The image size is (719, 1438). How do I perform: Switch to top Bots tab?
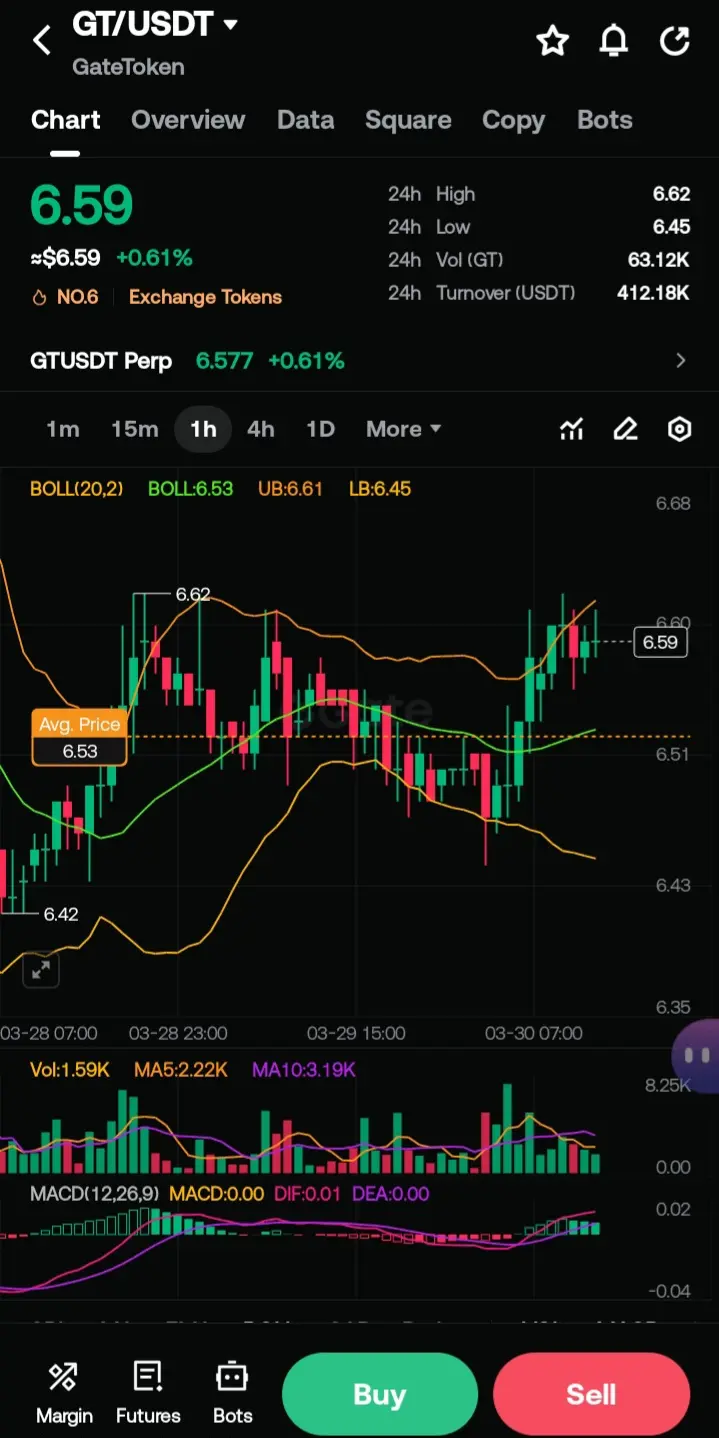605,120
